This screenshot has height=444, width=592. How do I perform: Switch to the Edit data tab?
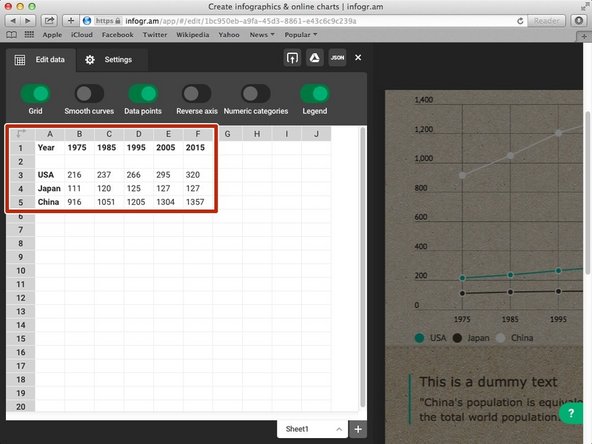click(41, 60)
